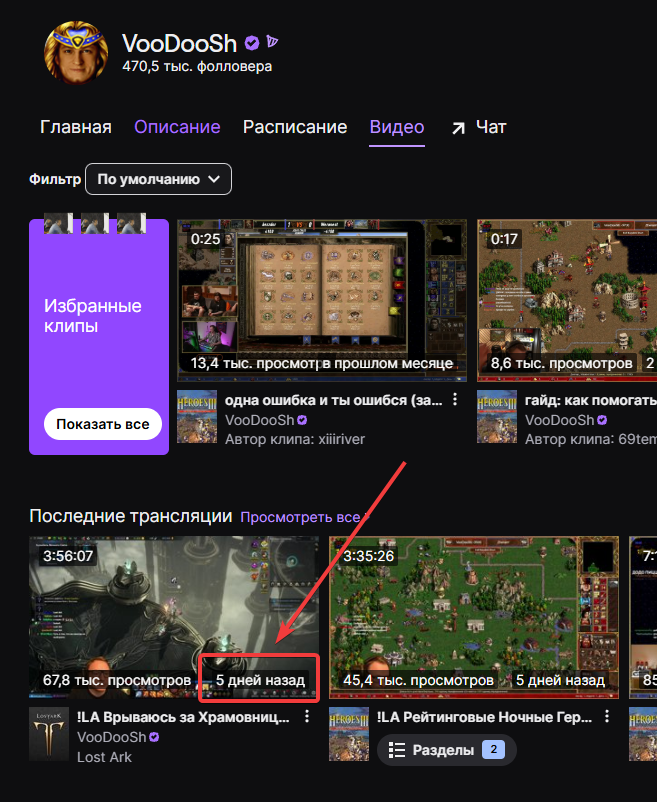This screenshot has height=802, width=657.
Task: Click the Показать все button
Action: tap(103, 424)
